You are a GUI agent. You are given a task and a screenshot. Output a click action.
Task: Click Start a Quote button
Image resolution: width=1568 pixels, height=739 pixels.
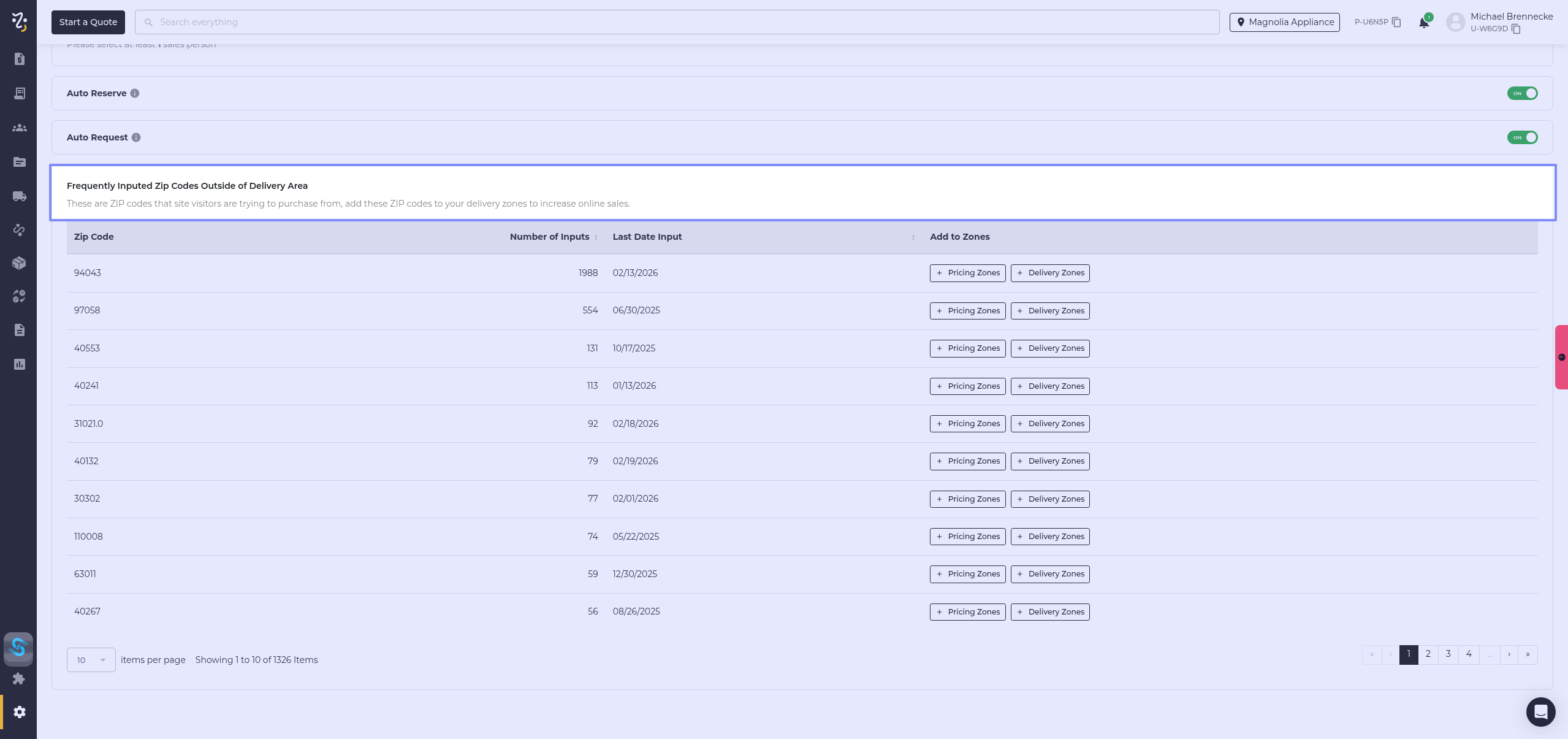click(x=88, y=22)
